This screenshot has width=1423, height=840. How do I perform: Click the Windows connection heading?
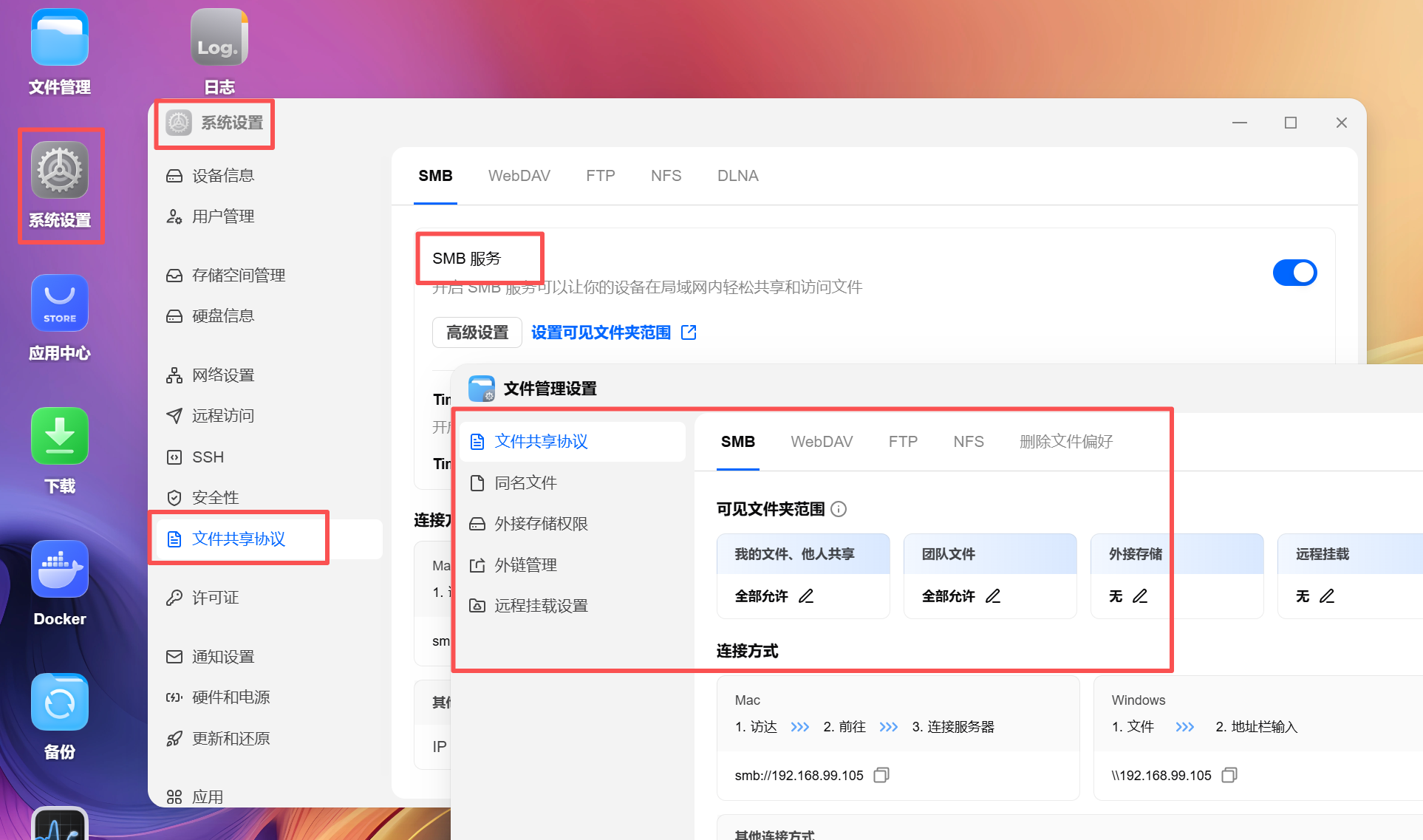(1138, 700)
